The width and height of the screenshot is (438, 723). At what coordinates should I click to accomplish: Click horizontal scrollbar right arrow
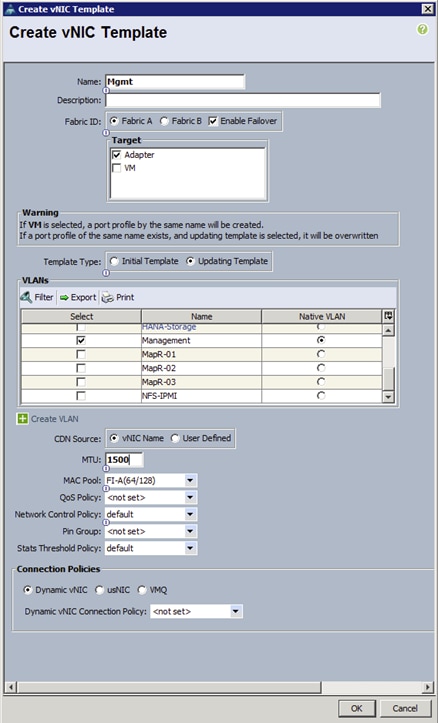(x=427, y=687)
